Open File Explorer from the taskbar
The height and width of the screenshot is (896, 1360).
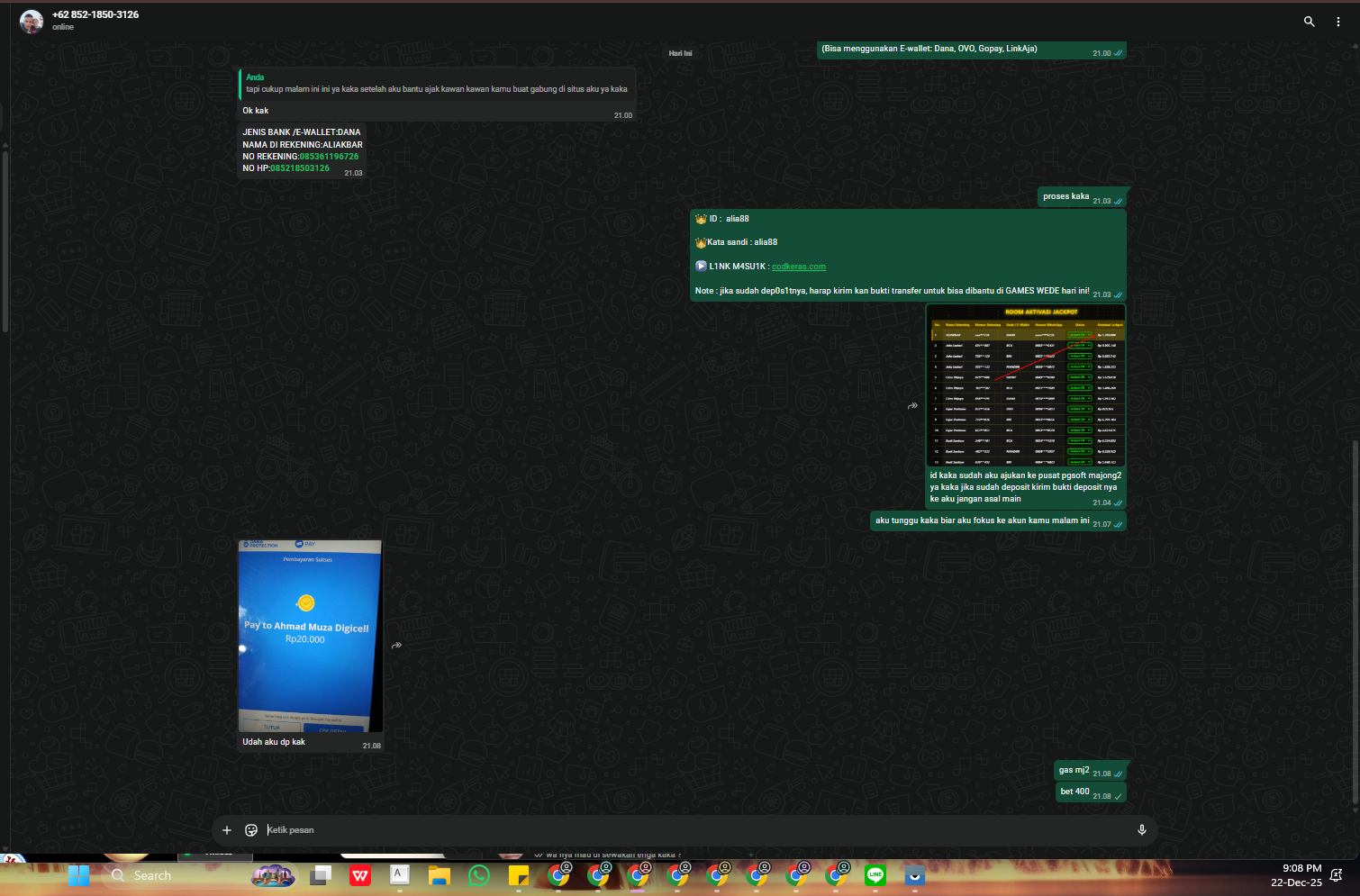440,875
